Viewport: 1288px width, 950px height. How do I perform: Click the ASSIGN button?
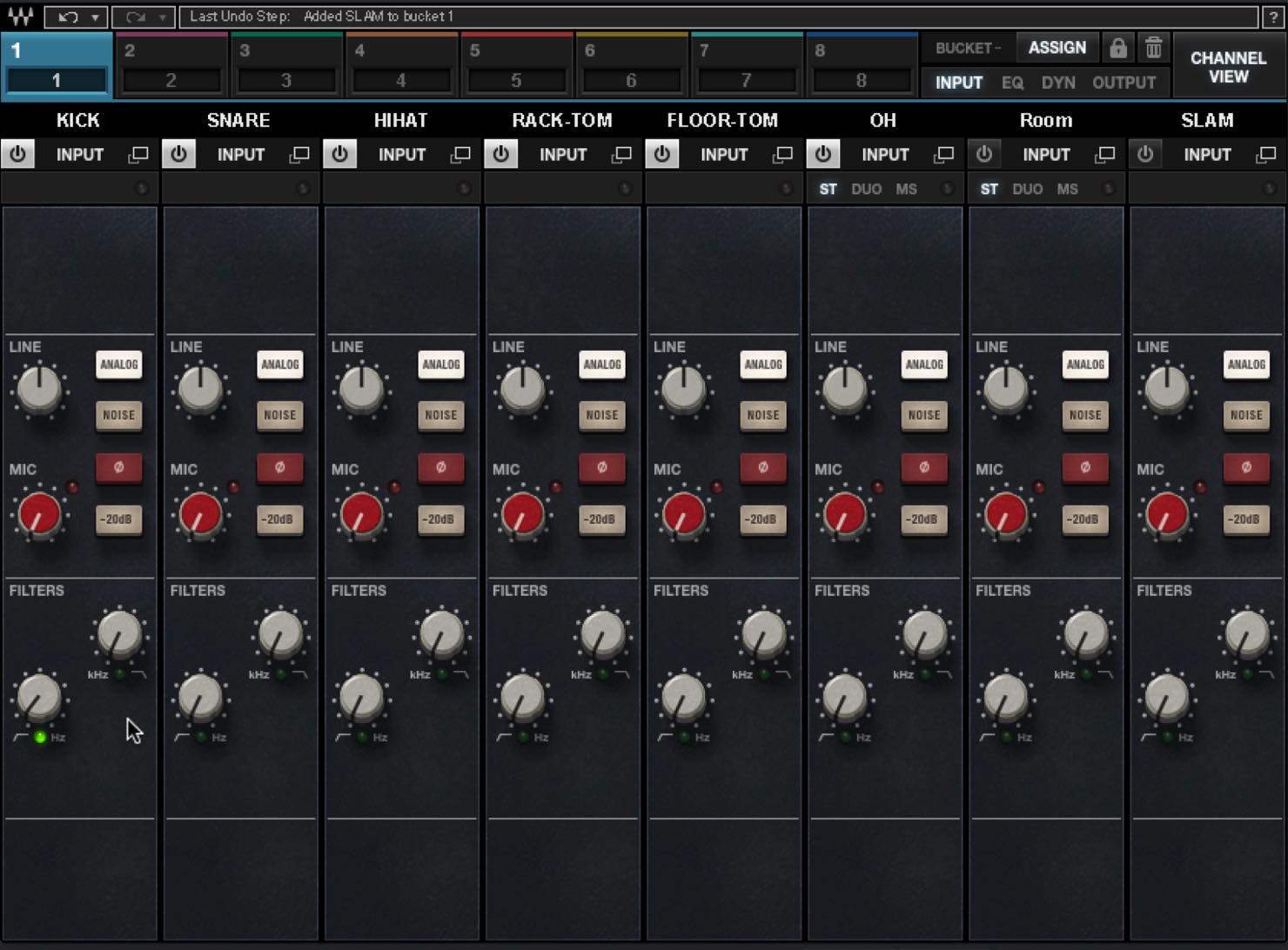click(1057, 48)
